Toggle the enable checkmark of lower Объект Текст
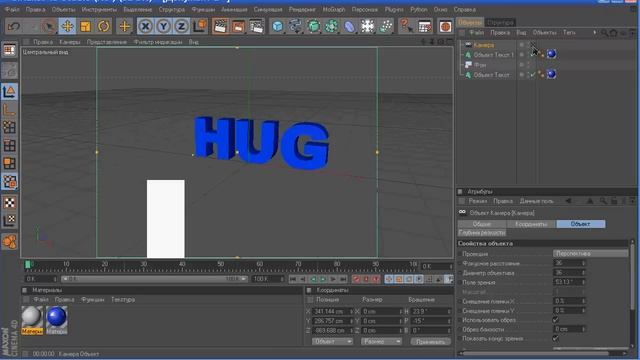 coord(533,75)
